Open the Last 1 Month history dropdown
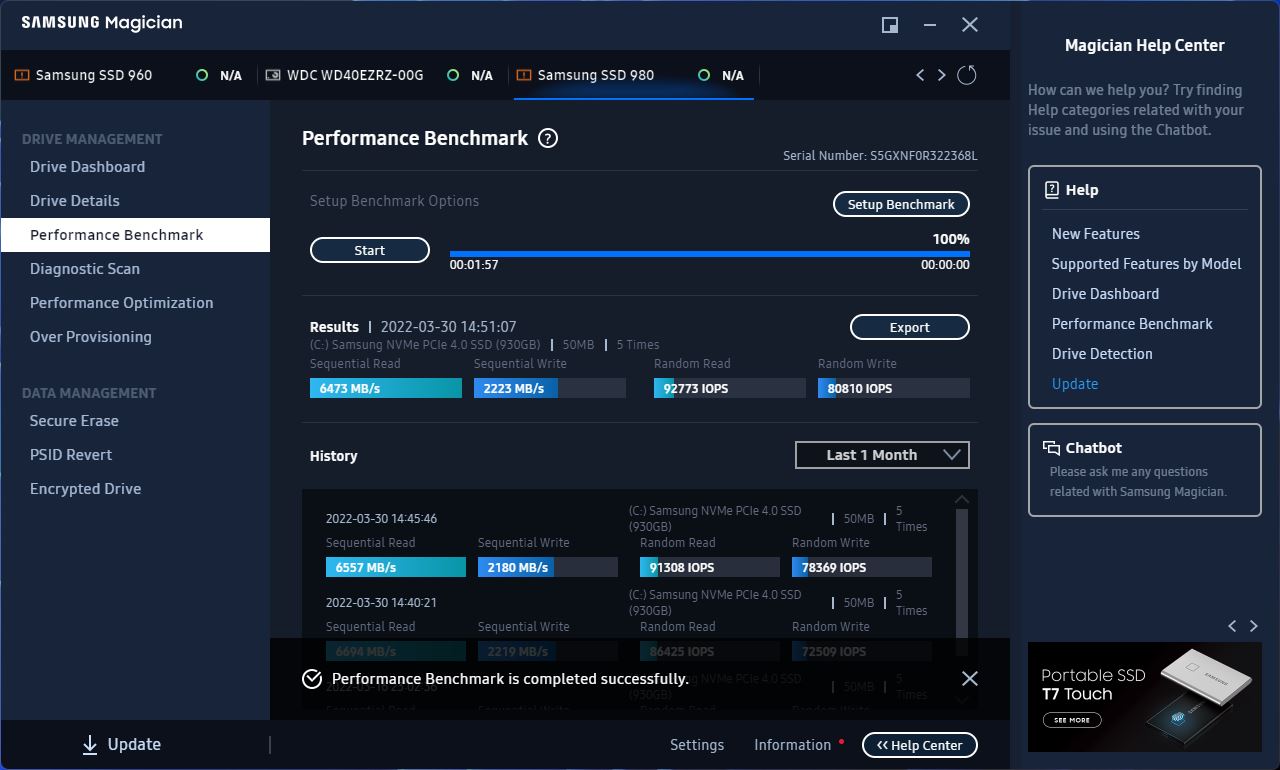Screen dimensions: 1280x770 [x=882, y=455]
